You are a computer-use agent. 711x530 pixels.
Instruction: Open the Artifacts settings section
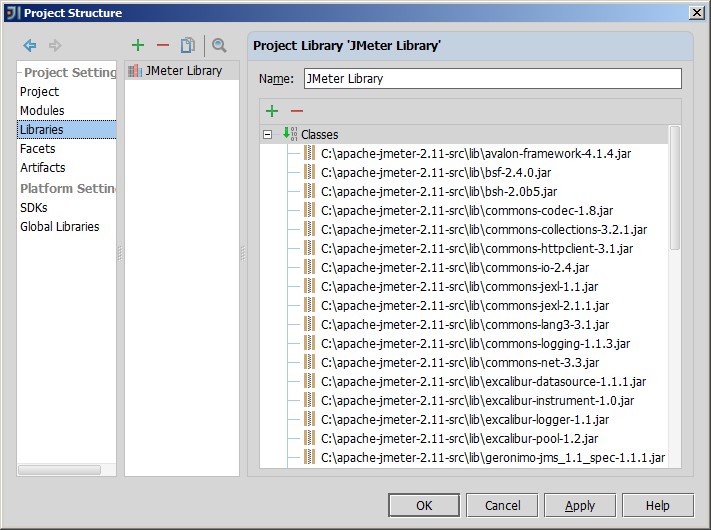tap(43, 168)
